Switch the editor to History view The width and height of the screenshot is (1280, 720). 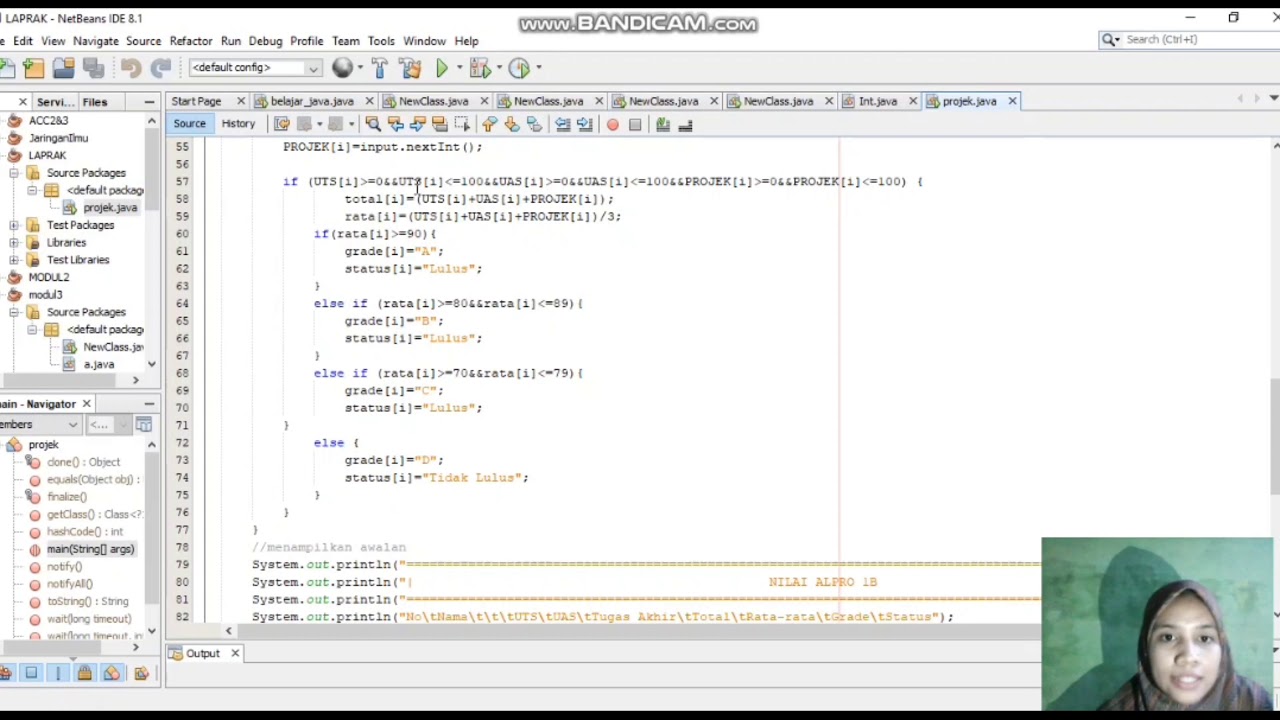coord(238,124)
